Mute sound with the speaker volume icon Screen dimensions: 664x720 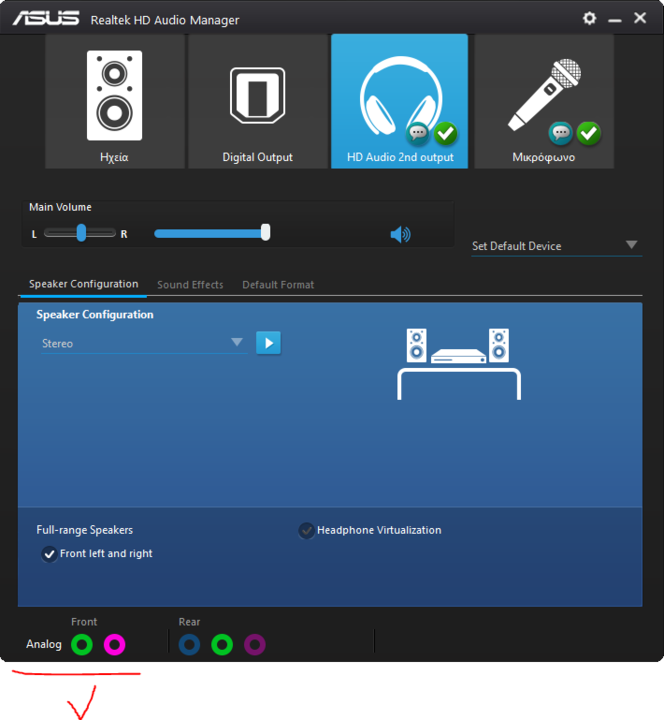click(400, 234)
